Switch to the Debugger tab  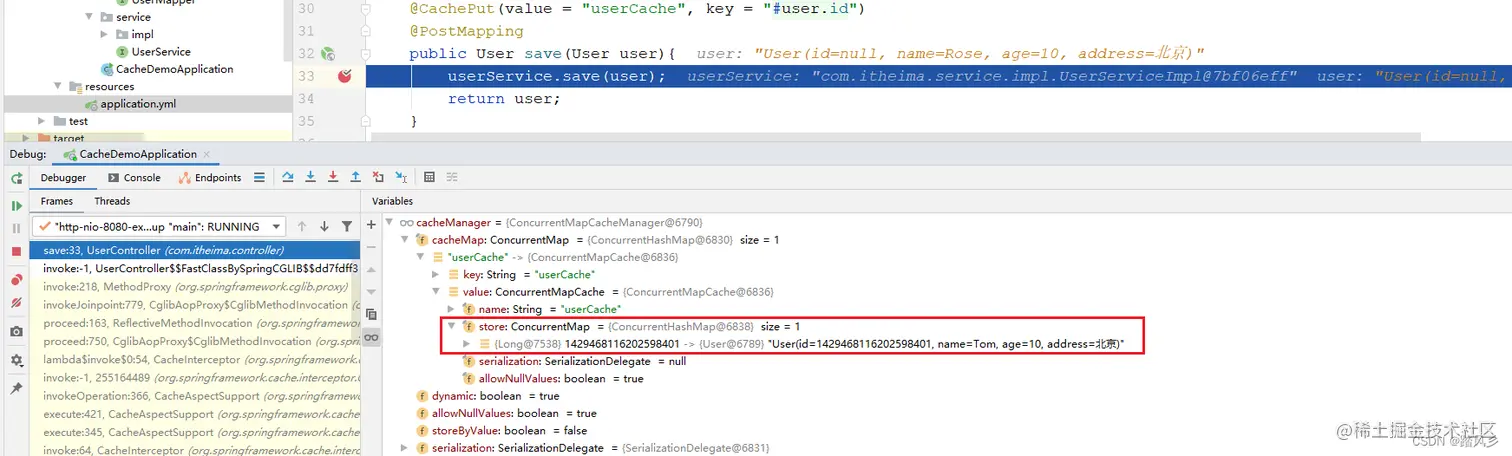62,177
